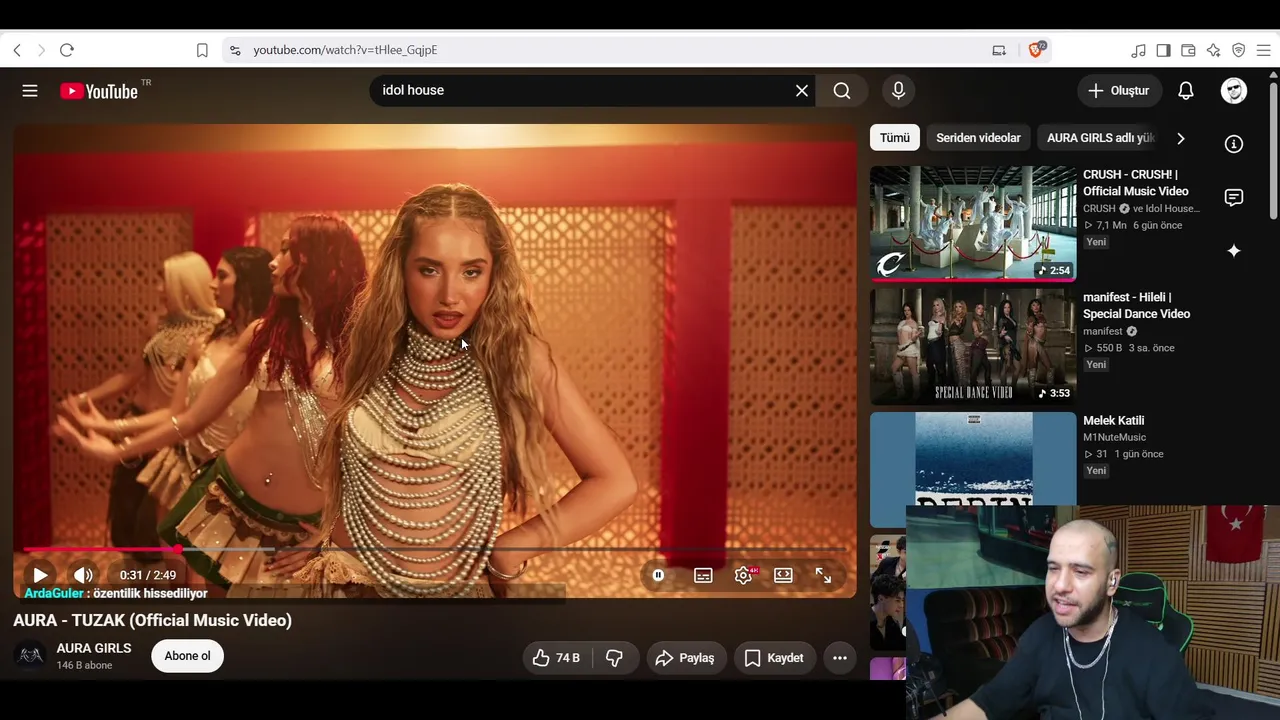Open the YouTube guide hamburger menu
Viewport: 1280px width, 720px height.
click(x=30, y=91)
